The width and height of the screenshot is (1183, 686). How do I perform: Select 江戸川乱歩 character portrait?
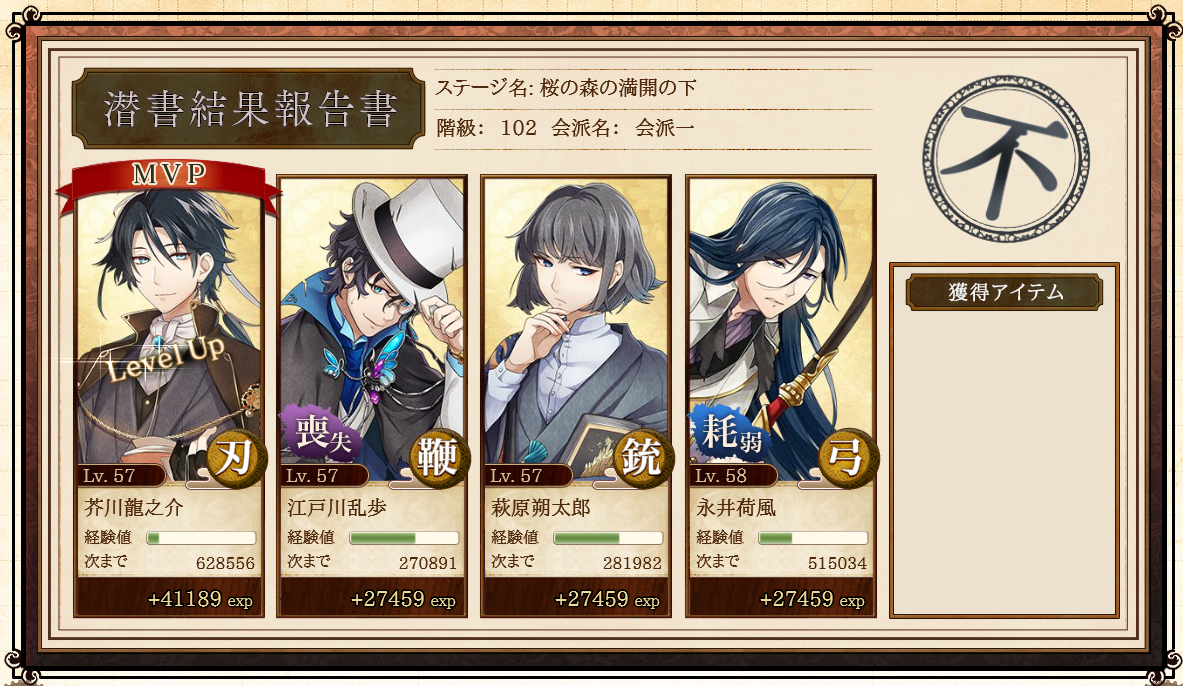pyautogui.click(x=372, y=328)
